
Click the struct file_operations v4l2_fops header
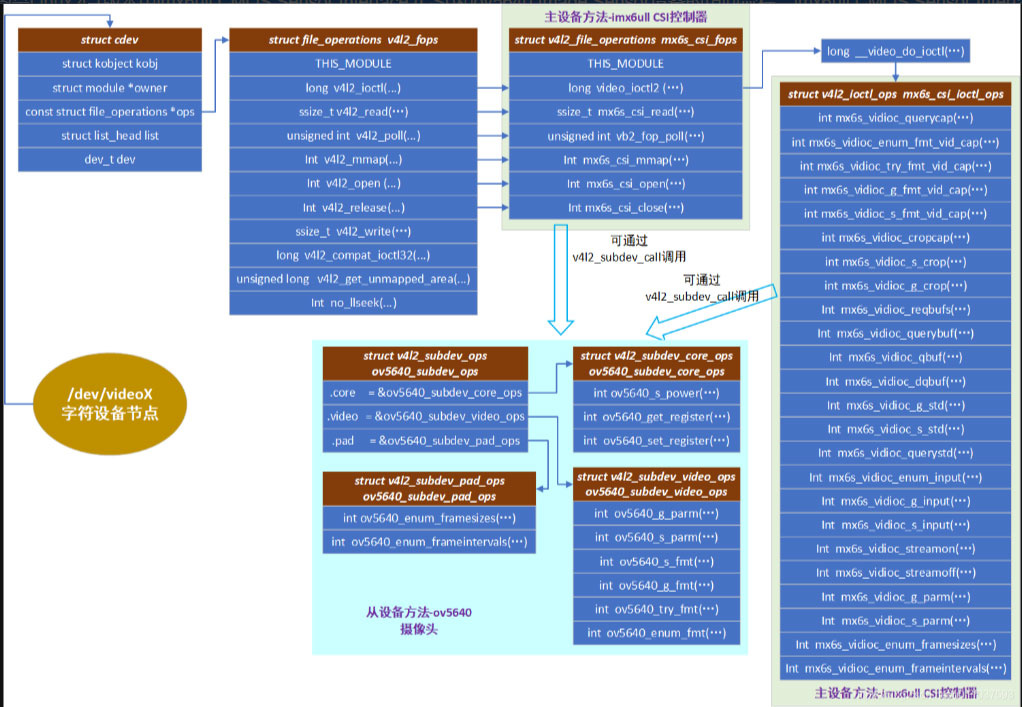[x=353, y=39]
